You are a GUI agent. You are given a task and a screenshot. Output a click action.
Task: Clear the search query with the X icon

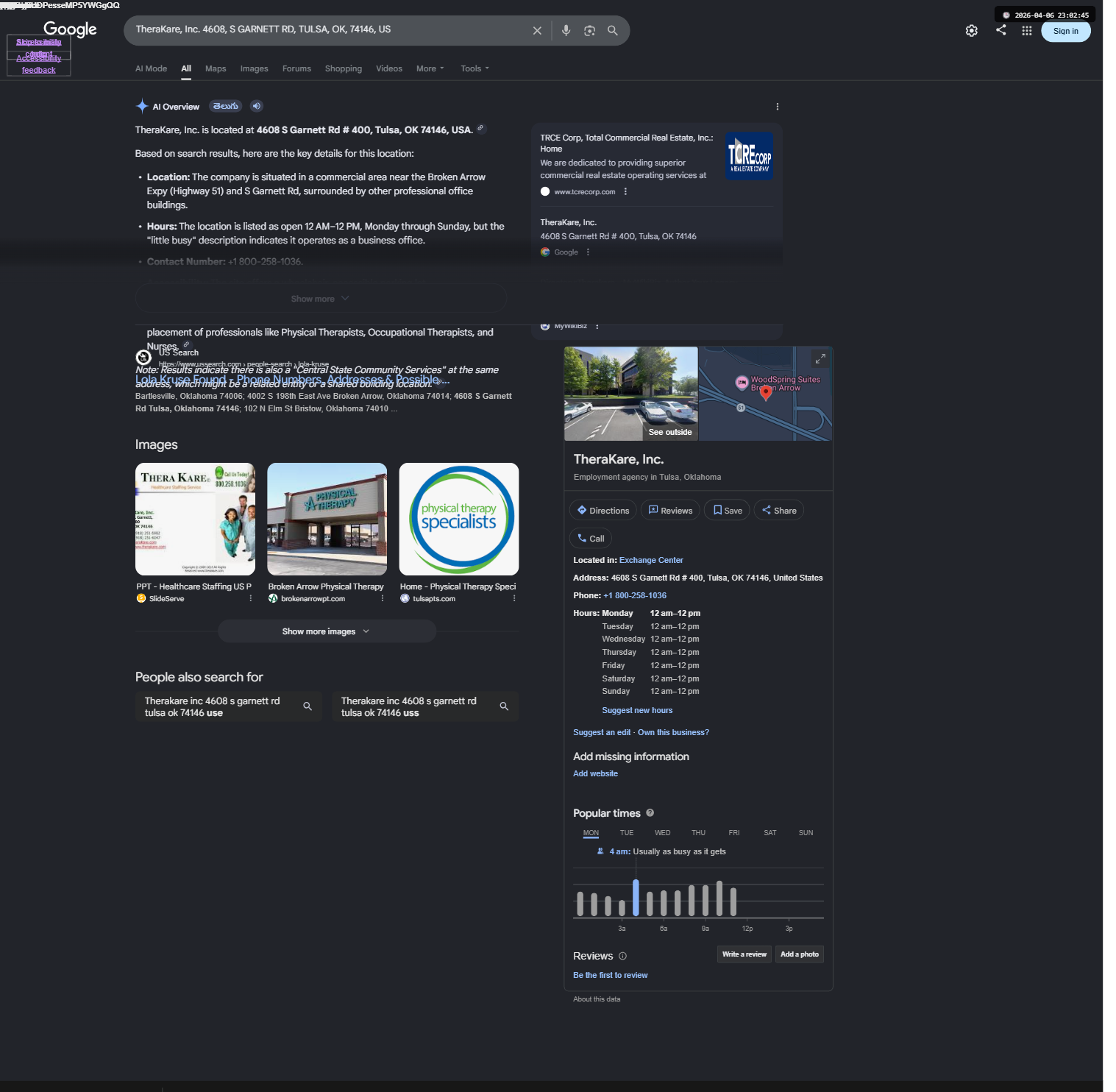click(x=537, y=31)
